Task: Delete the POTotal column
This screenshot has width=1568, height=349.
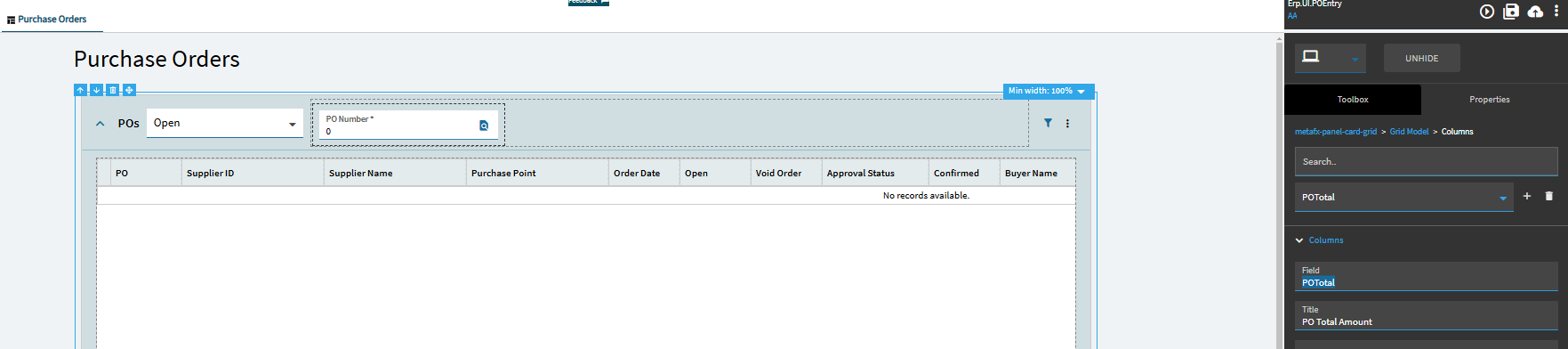Action: pos(1548,196)
